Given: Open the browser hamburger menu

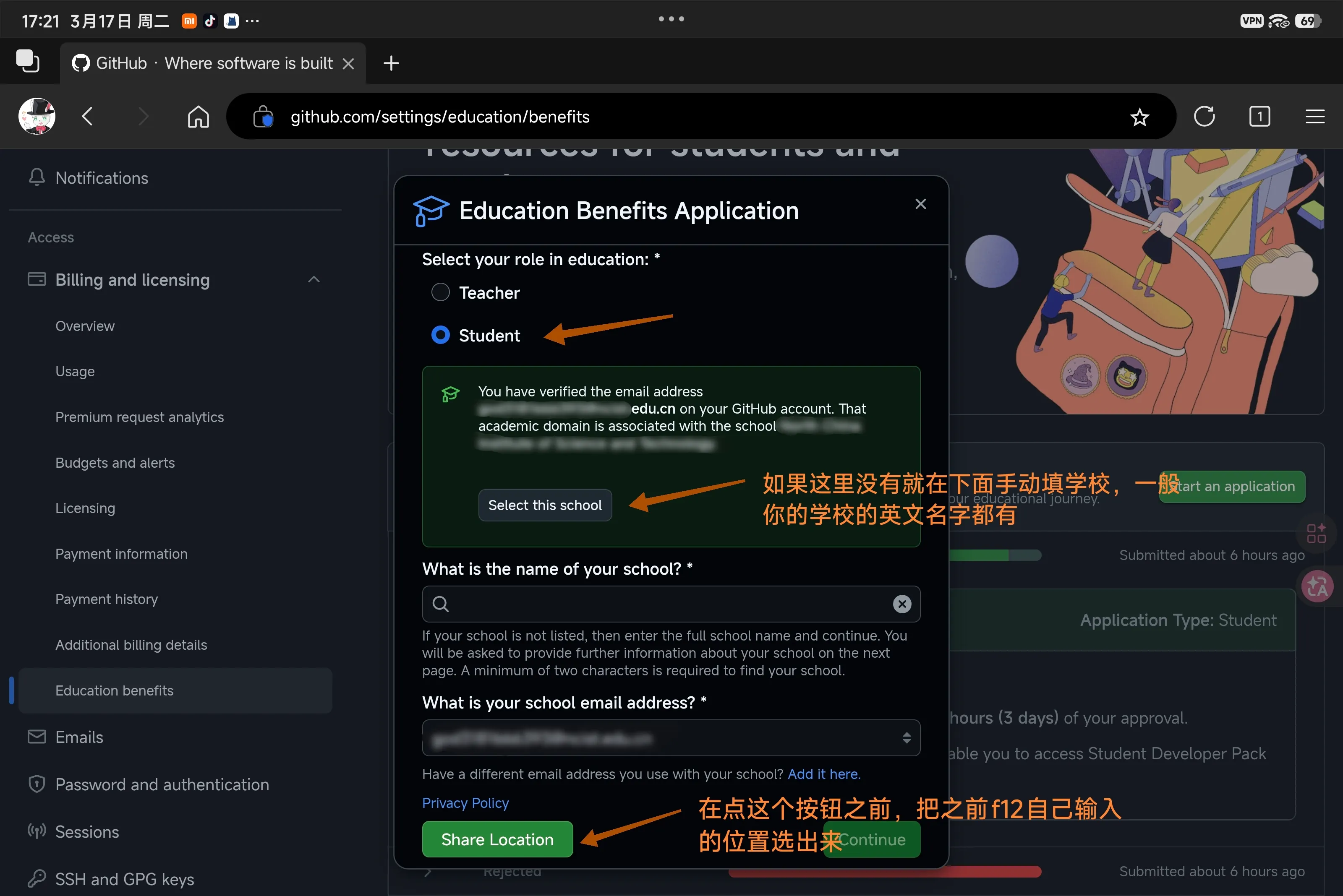Looking at the screenshot, I should (x=1315, y=117).
